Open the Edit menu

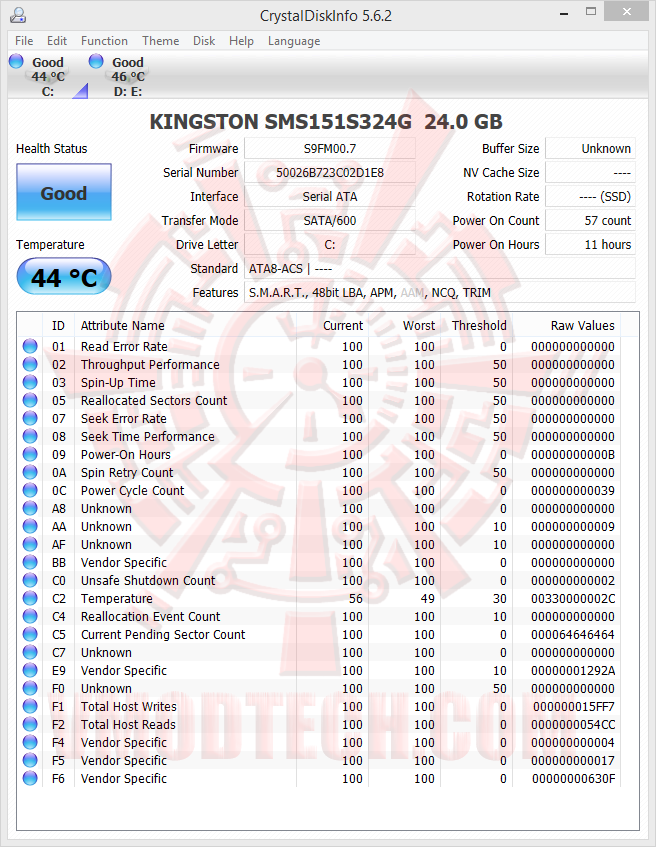point(57,41)
